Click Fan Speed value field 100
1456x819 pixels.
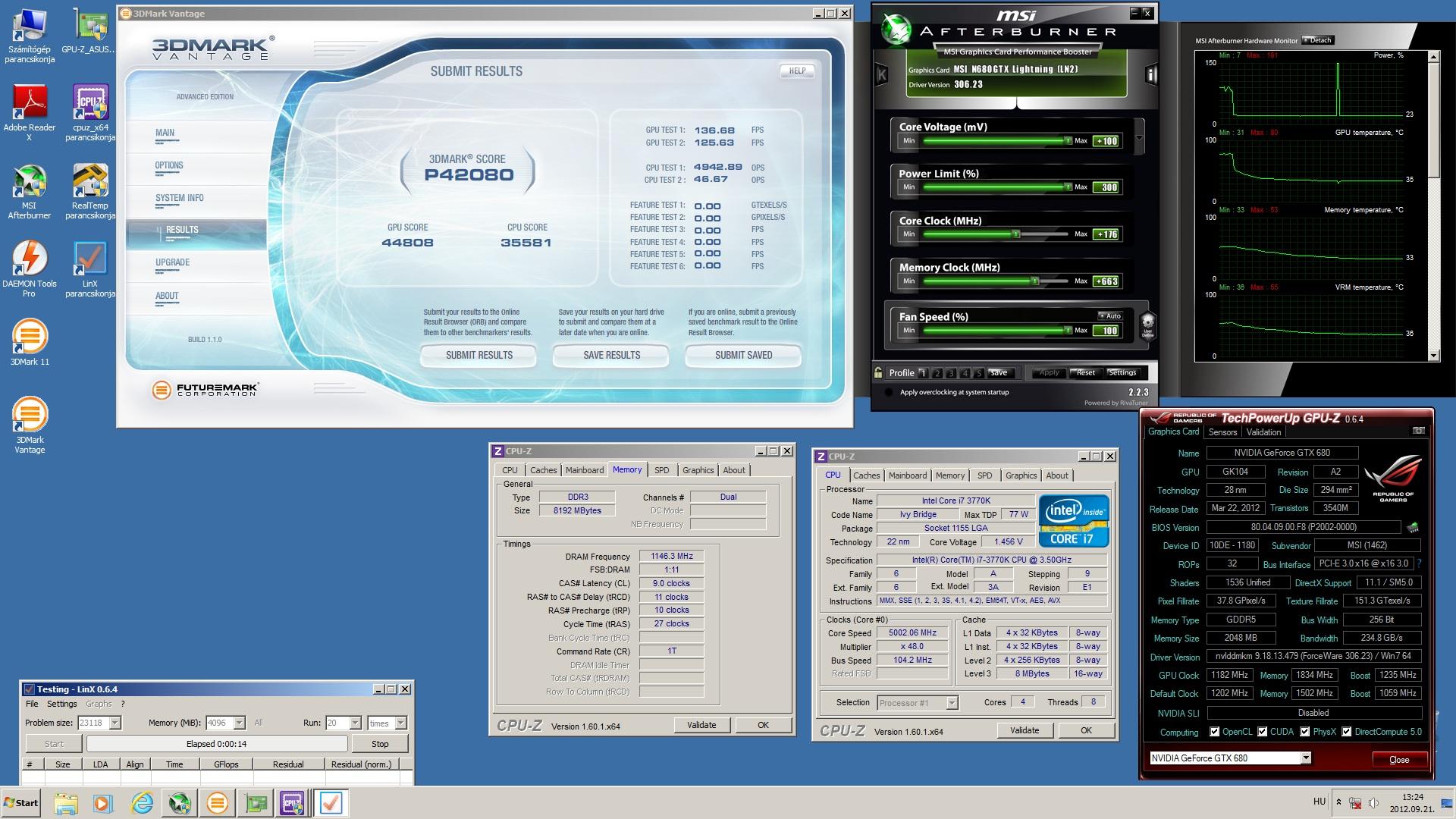[x=1106, y=331]
